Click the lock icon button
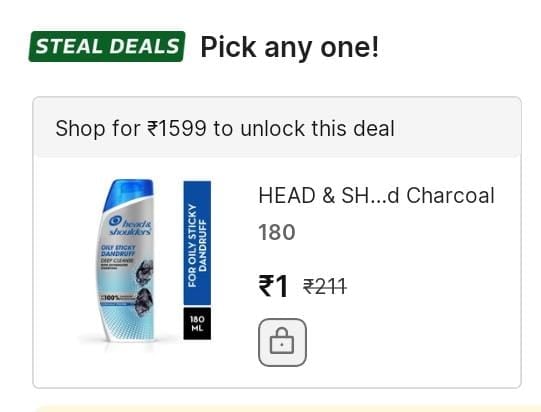 tap(282, 342)
